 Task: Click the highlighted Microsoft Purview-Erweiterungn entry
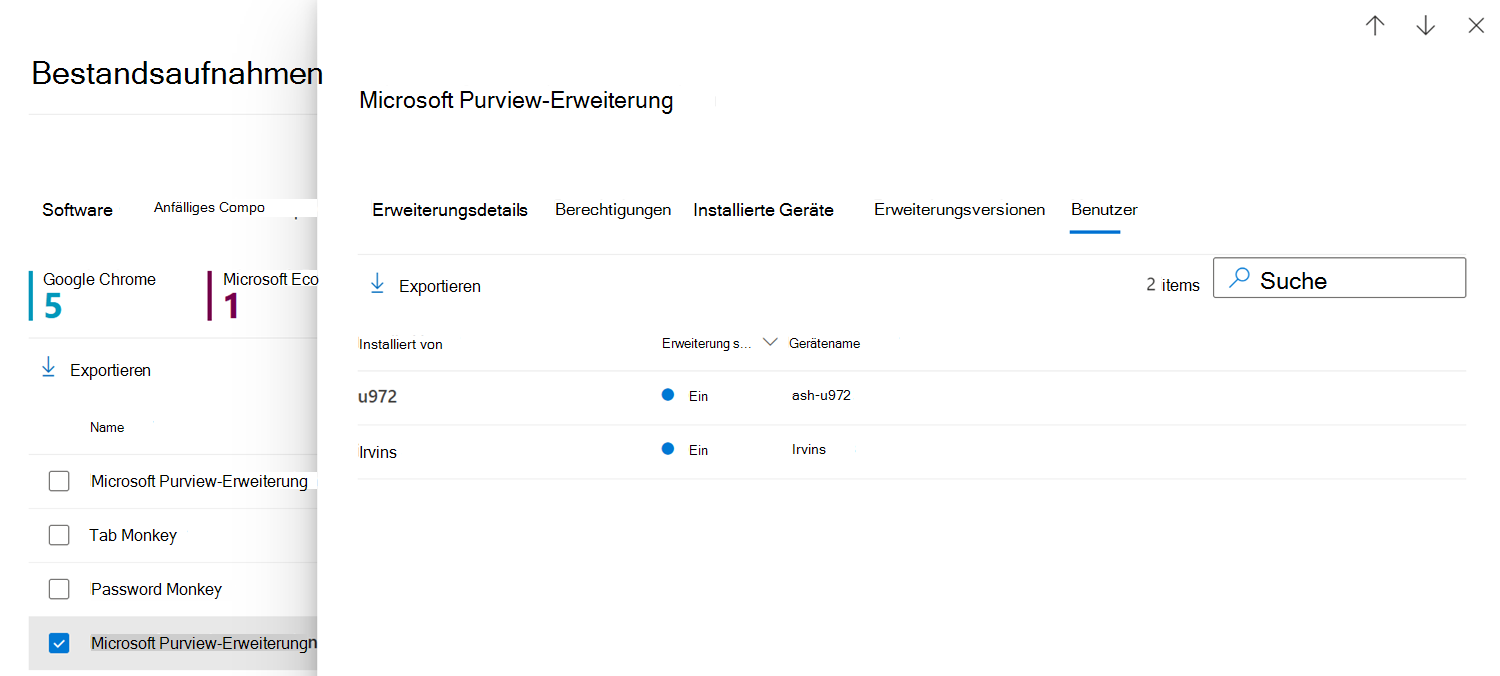tap(204, 643)
